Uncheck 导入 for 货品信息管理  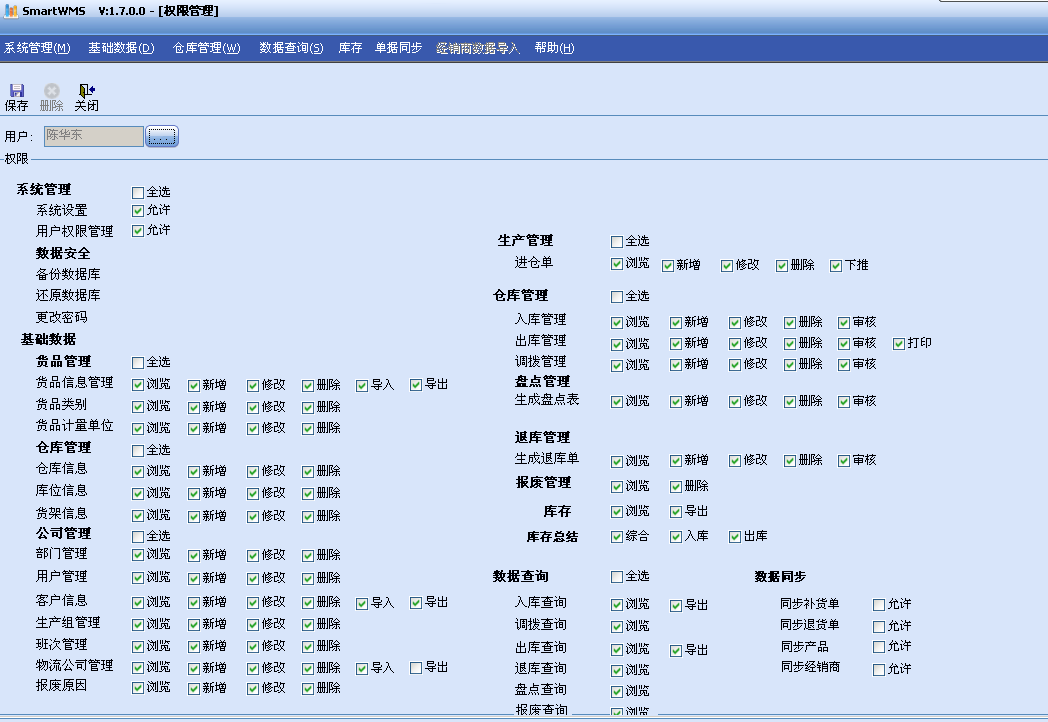tap(362, 385)
